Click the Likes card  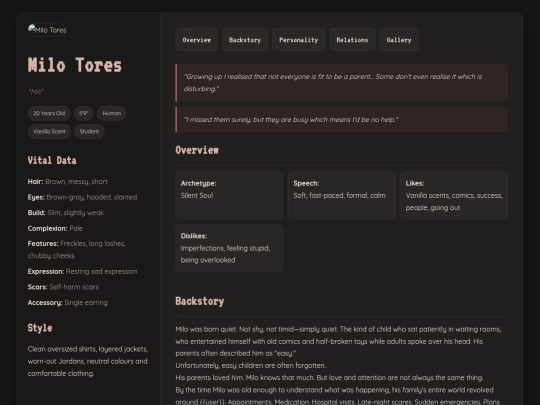pos(454,196)
